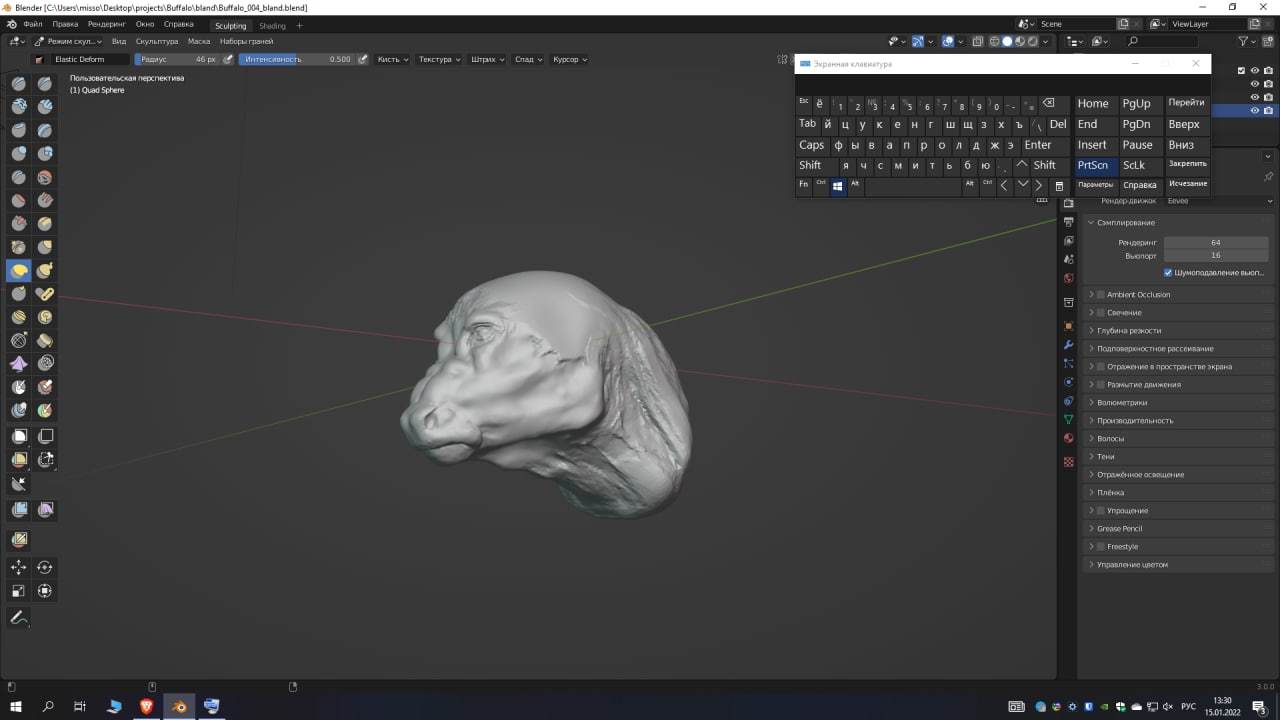Viewport: 1280px width, 720px height.
Task: Open Texture properties tab (checker icon)
Action: pyautogui.click(x=1068, y=462)
